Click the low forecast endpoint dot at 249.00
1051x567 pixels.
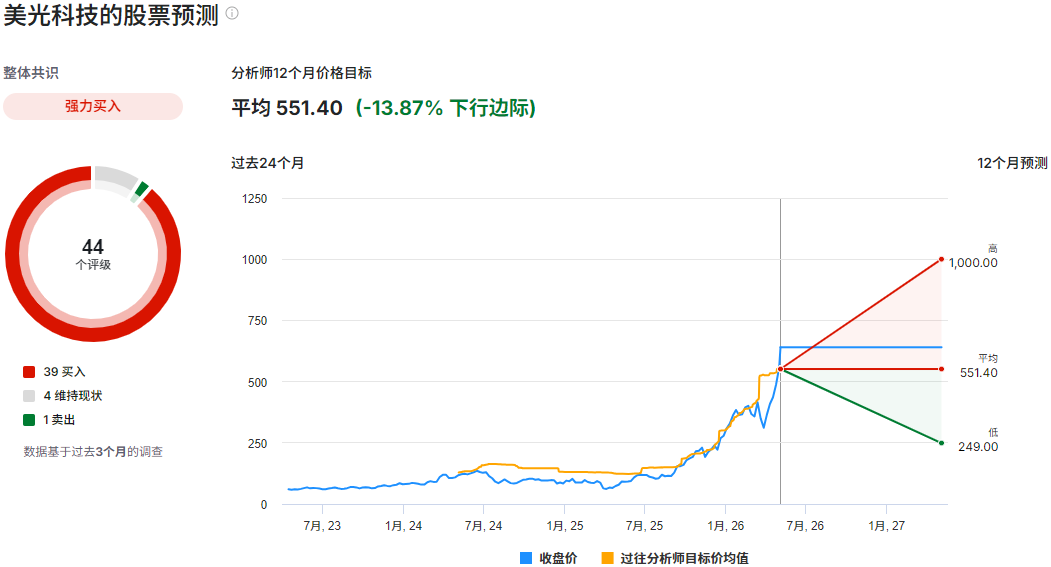[x=941, y=443]
